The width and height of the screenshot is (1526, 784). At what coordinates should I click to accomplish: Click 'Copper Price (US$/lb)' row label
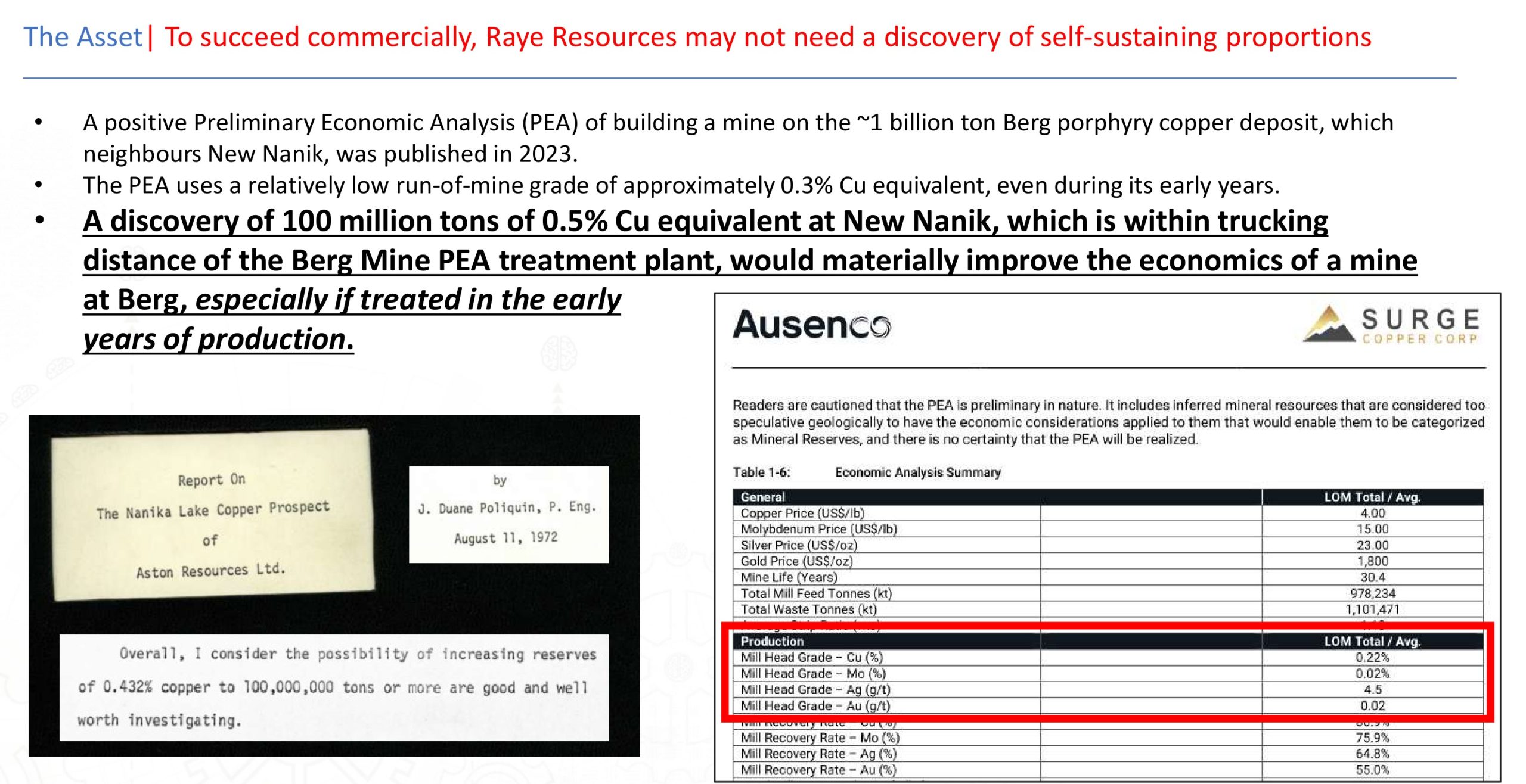802,513
